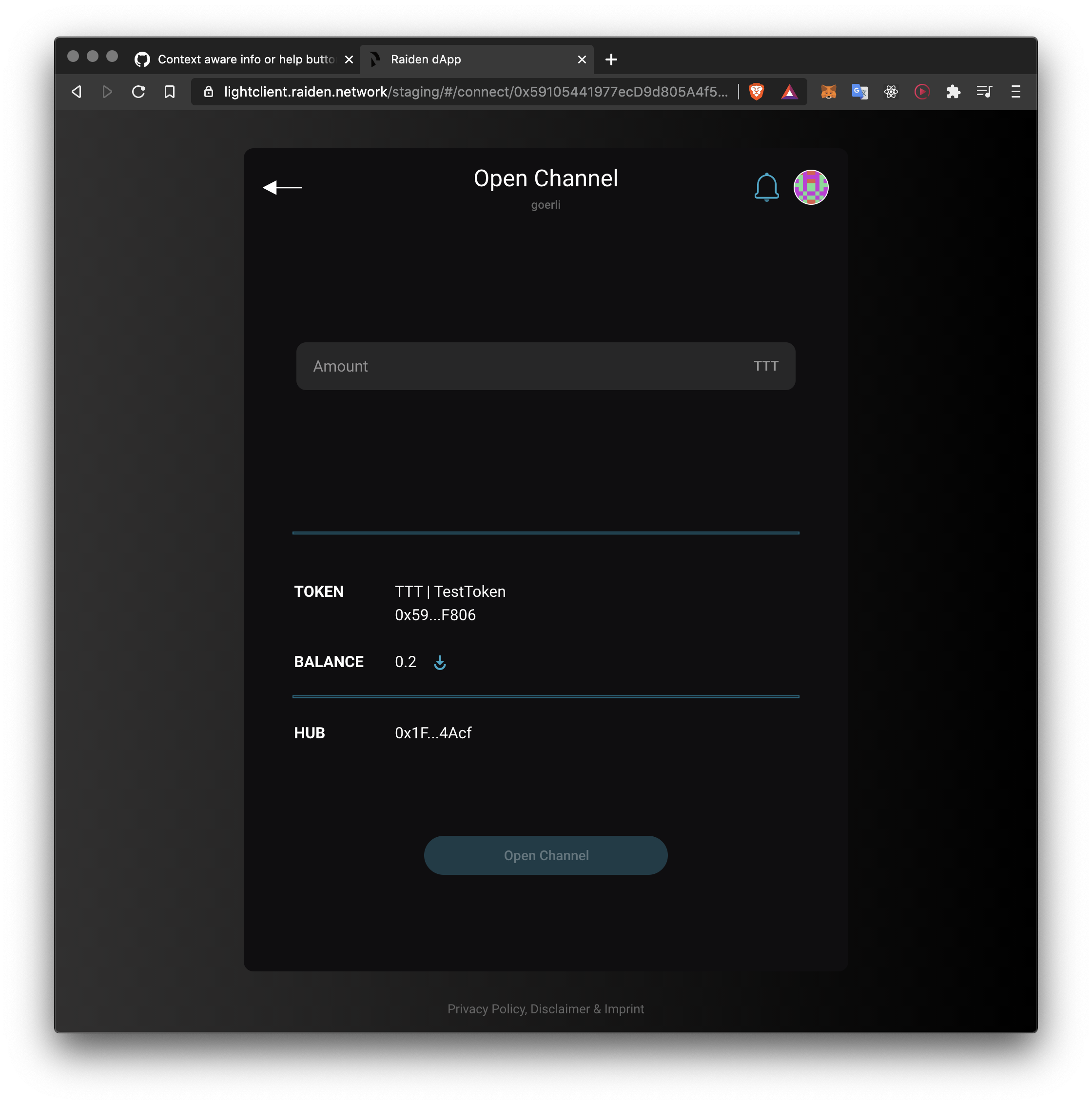Click the URL in the address bar

[476, 92]
